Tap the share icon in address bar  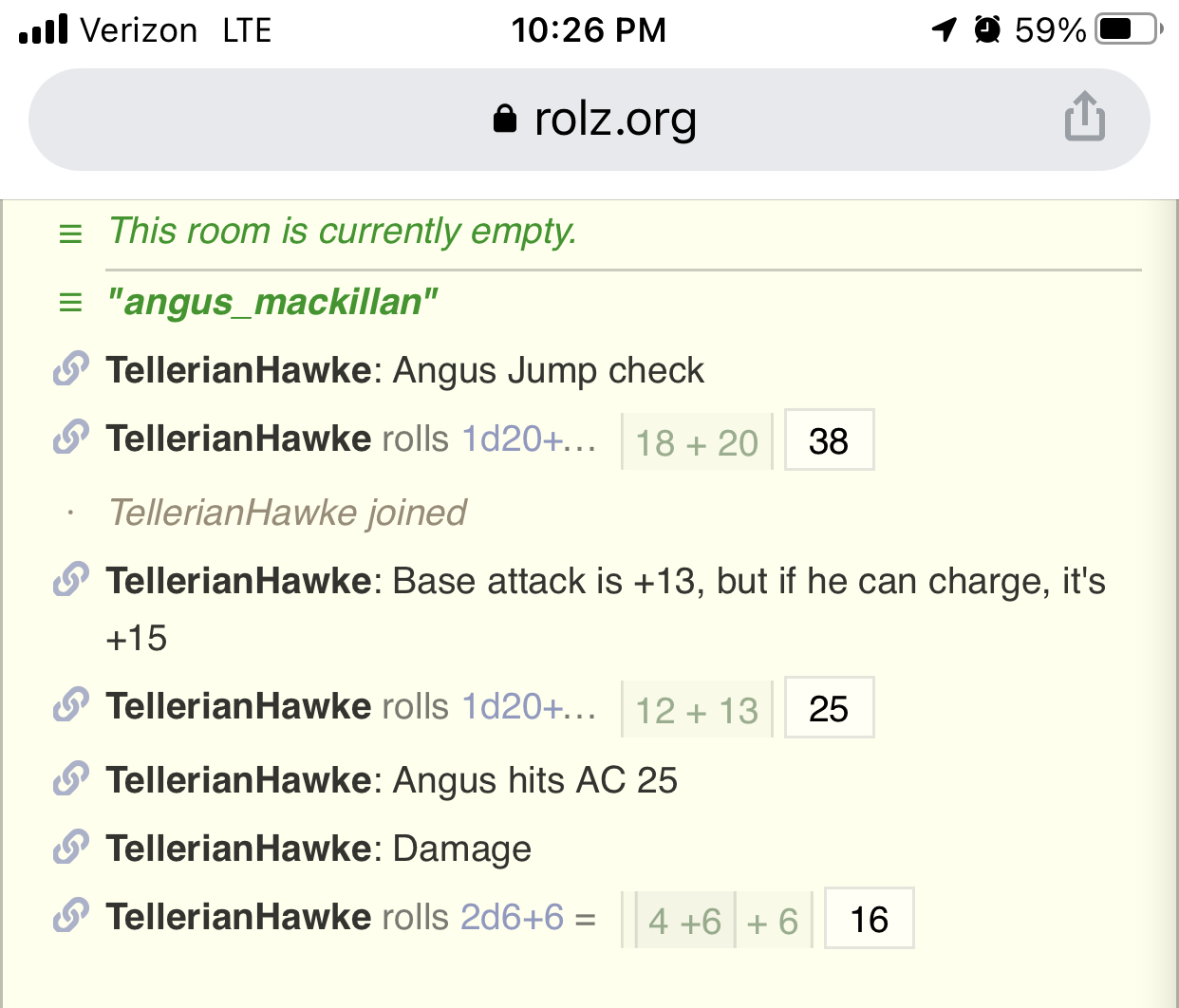pyautogui.click(x=1084, y=118)
